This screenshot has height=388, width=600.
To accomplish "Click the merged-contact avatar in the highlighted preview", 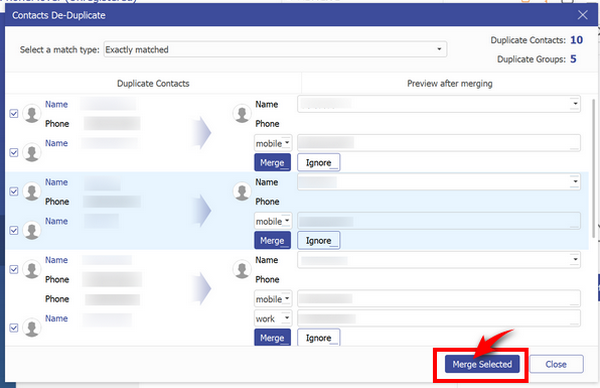I will (x=242, y=191).
